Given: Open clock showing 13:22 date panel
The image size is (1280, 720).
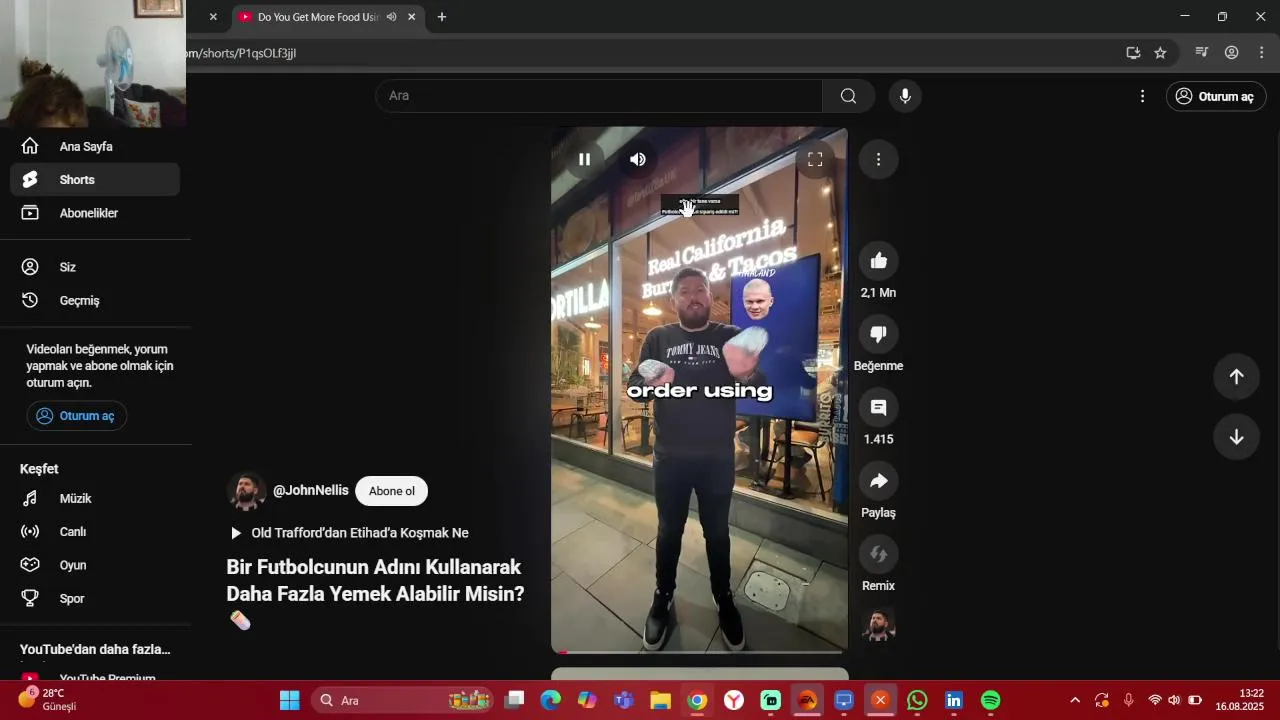Looking at the screenshot, I should [1239, 700].
